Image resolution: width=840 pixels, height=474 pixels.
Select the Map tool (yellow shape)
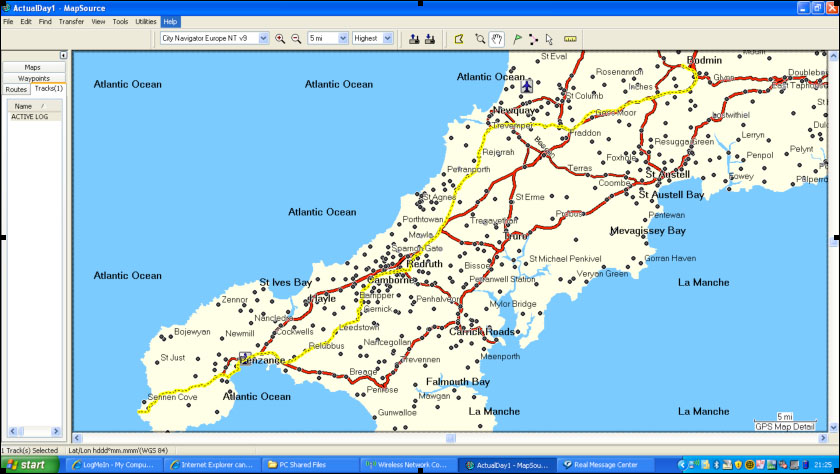pyautogui.click(x=459, y=39)
